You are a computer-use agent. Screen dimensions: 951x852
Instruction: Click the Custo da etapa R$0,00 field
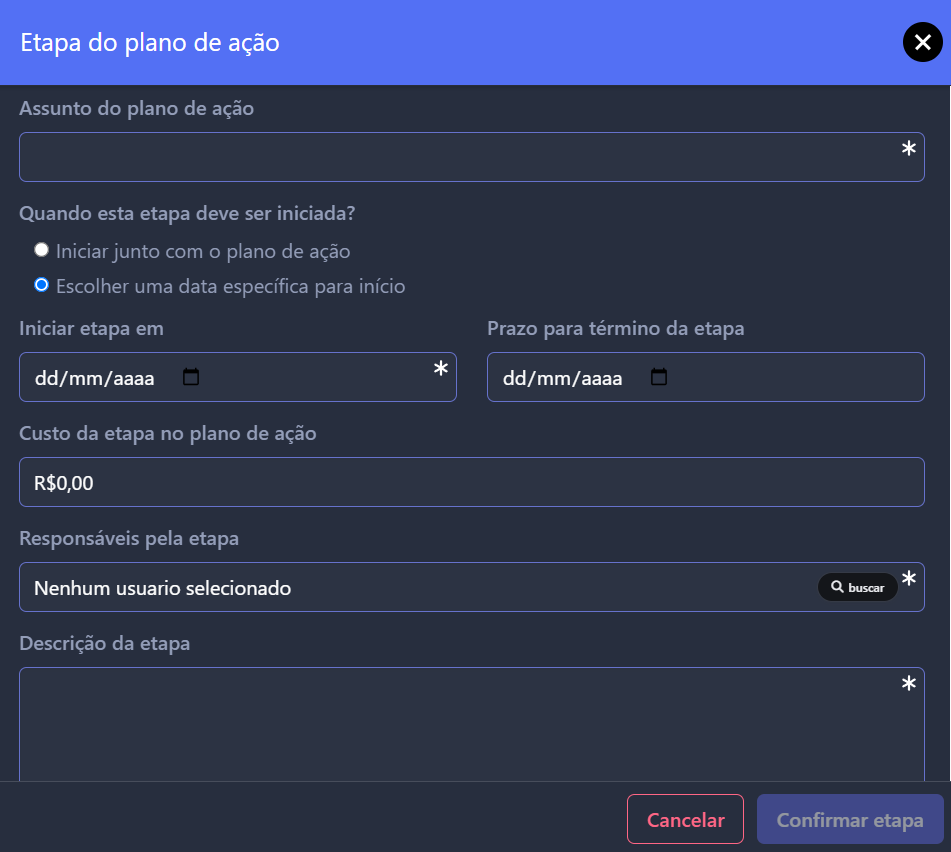click(x=471, y=482)
